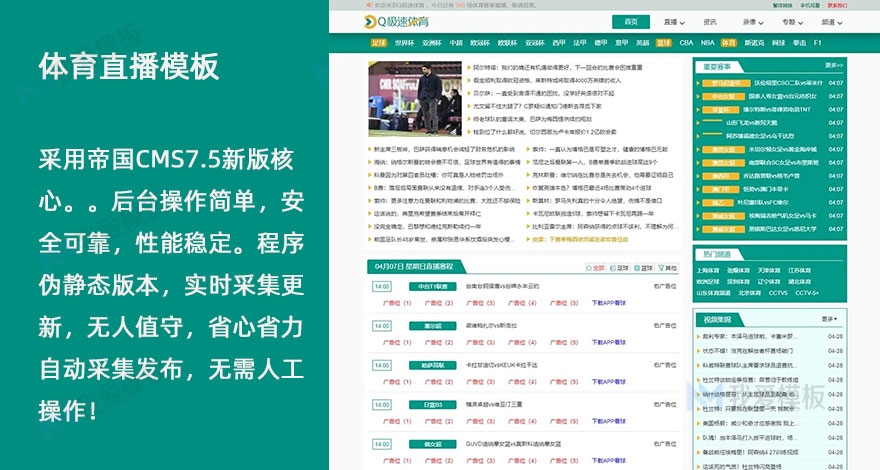Select CBA in the category bar
The height and width of the screenshot is (470, 880).
tap(686, 43)
